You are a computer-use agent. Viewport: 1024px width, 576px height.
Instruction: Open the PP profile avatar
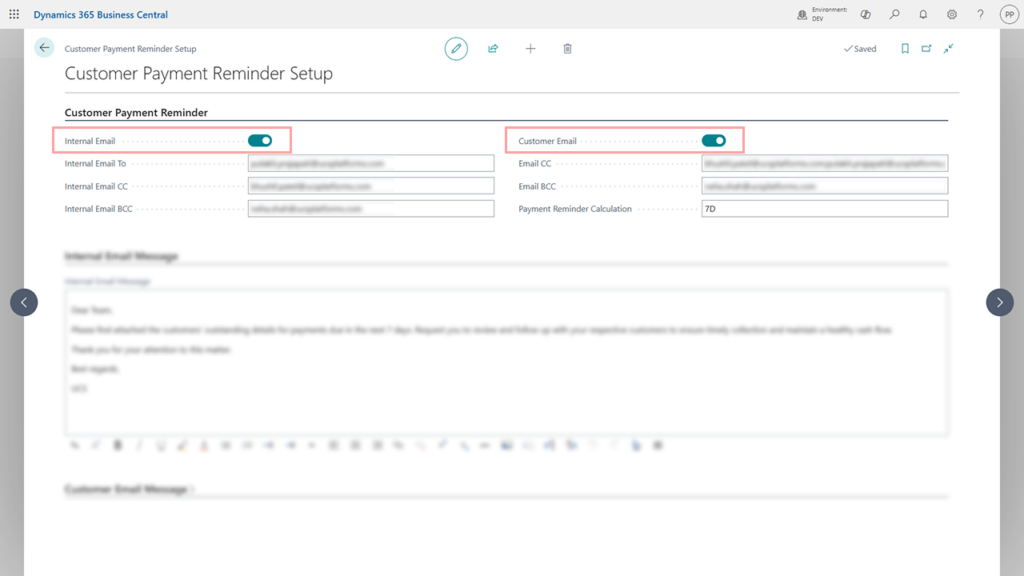[1009, 14]
